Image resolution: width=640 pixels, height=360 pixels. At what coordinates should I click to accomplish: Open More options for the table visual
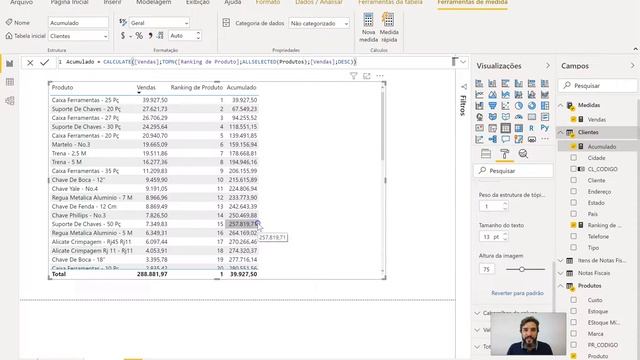(380, 76)
